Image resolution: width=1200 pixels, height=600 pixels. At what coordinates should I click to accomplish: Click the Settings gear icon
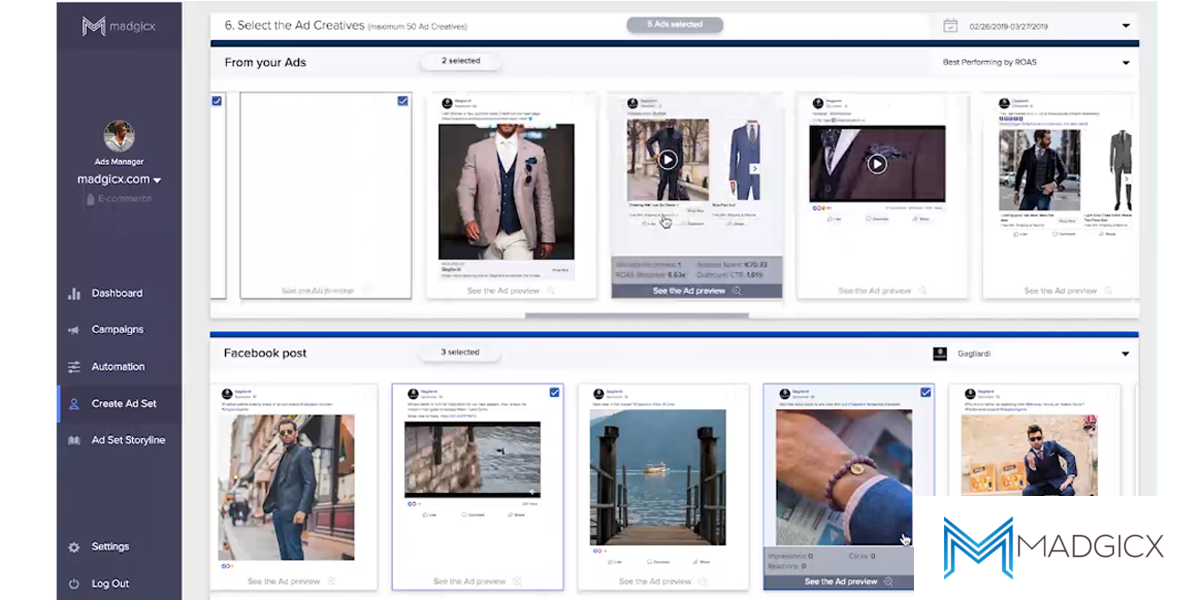click(x=74, y=547)
